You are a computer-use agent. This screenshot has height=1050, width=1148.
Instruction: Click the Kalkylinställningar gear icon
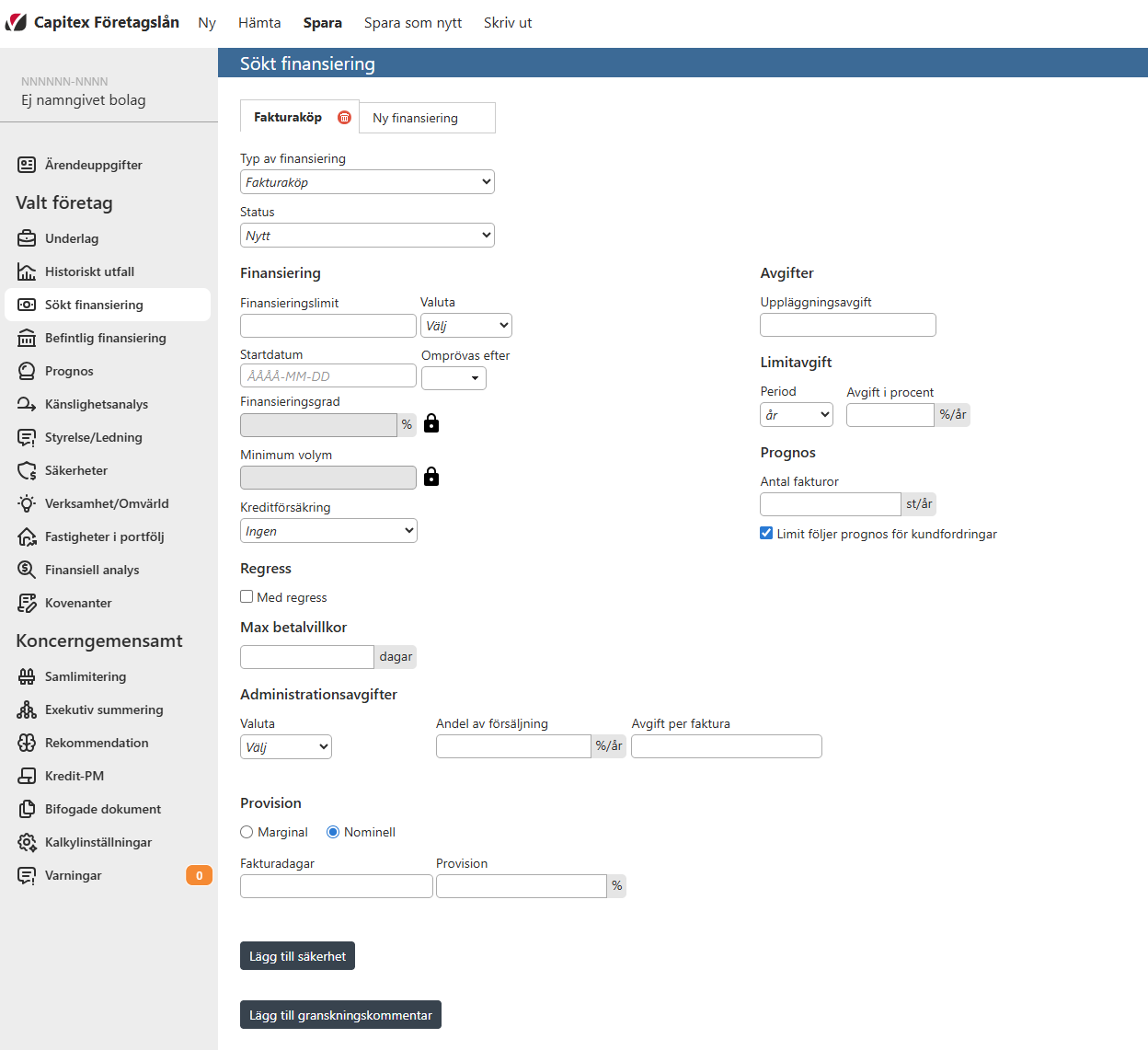click(27, 842)
